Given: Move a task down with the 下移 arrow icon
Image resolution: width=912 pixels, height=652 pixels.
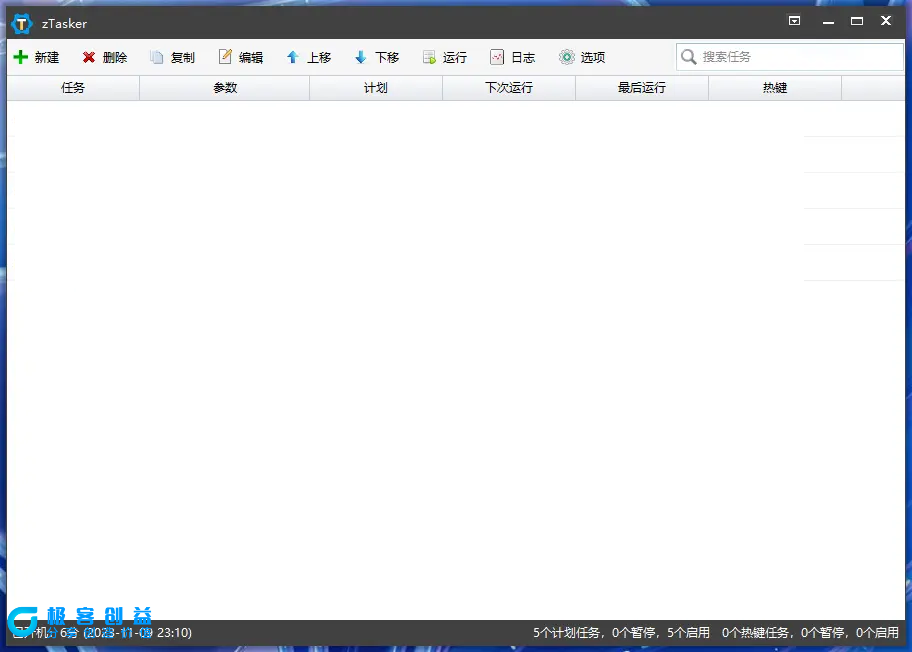Looking at the screenshot, I should (x=359, y=57).
